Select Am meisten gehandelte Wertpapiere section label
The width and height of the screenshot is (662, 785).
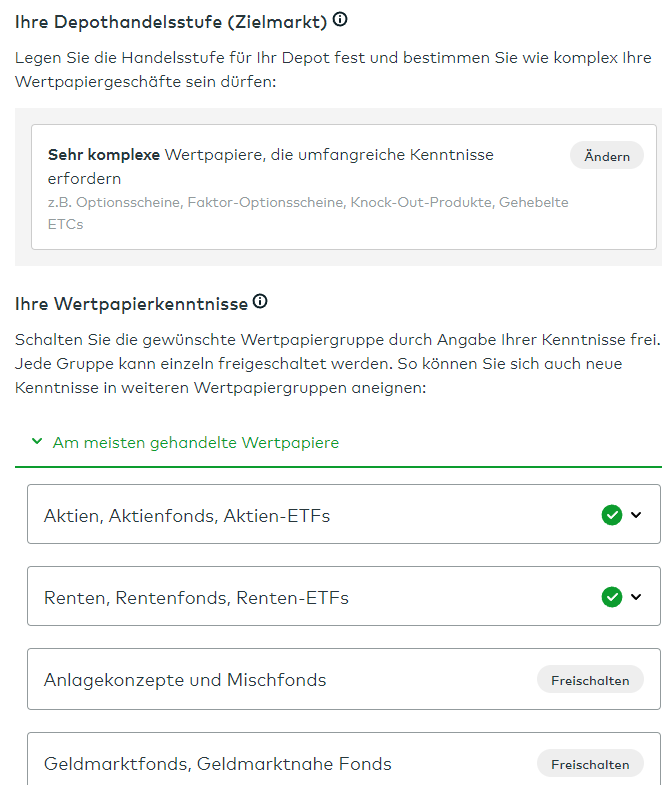click(196, 442)
